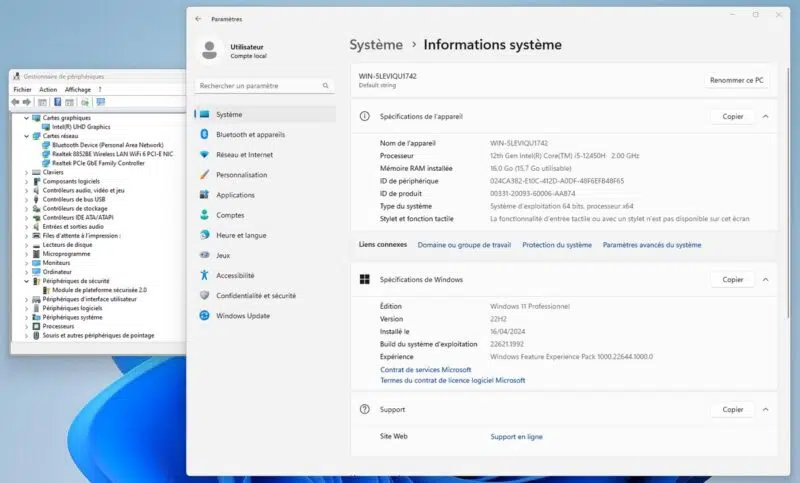
Task: Click the back arrow in Paramètres
Action: tap(198, 18)
